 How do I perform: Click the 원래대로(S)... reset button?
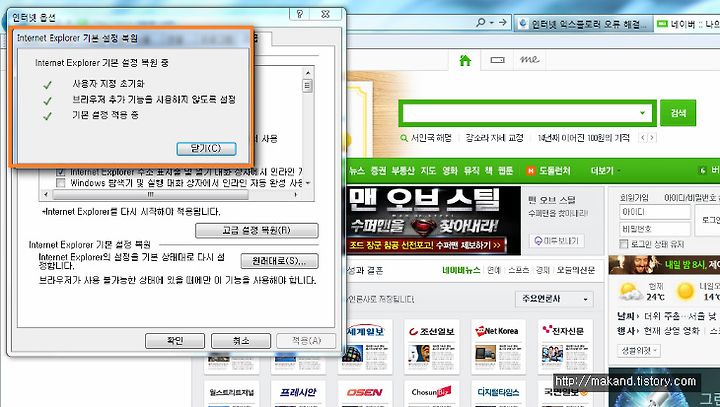click(279, 261)
